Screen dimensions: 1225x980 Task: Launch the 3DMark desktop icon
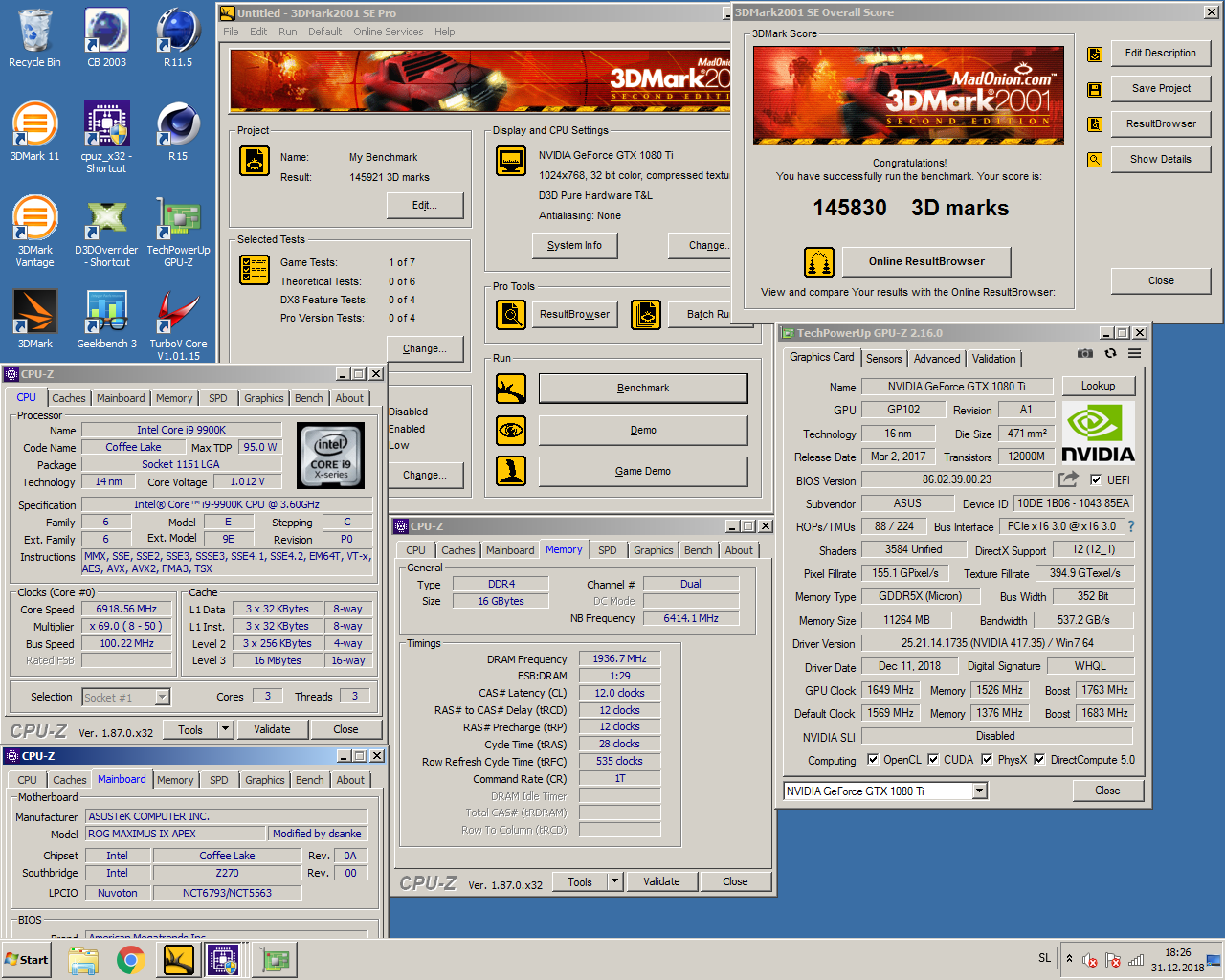(x=34, y=320)
